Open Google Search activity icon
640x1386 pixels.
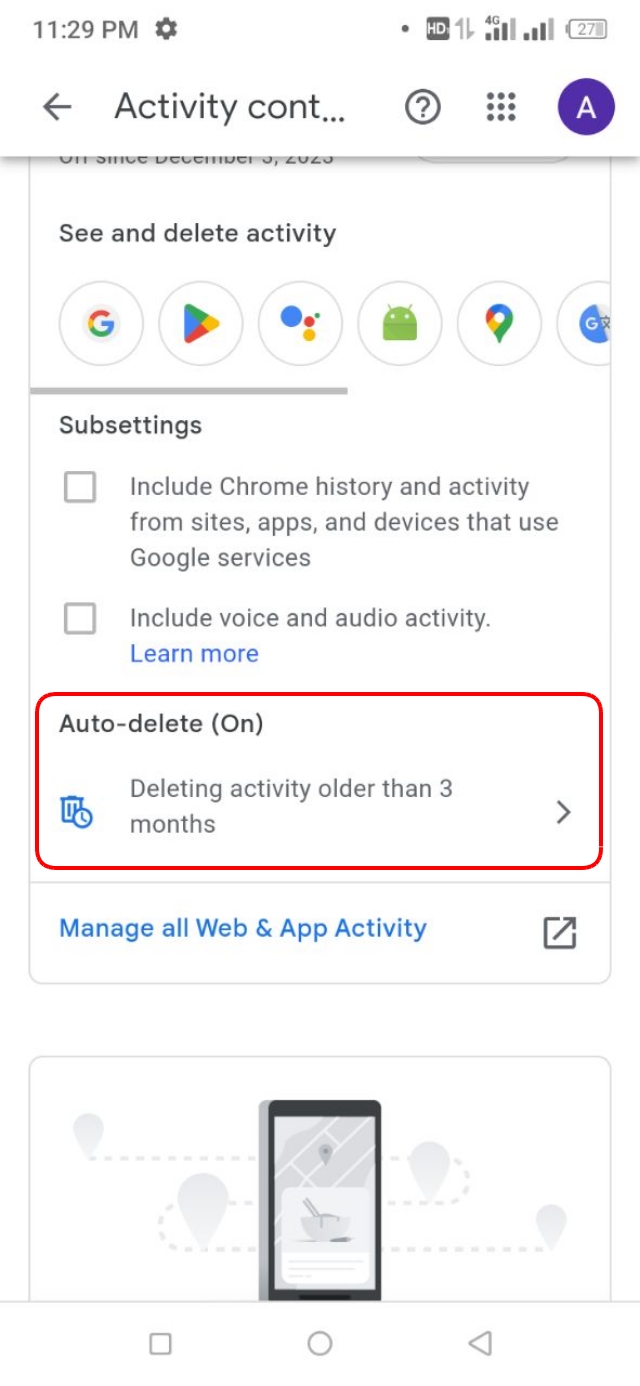coord(101,324)
